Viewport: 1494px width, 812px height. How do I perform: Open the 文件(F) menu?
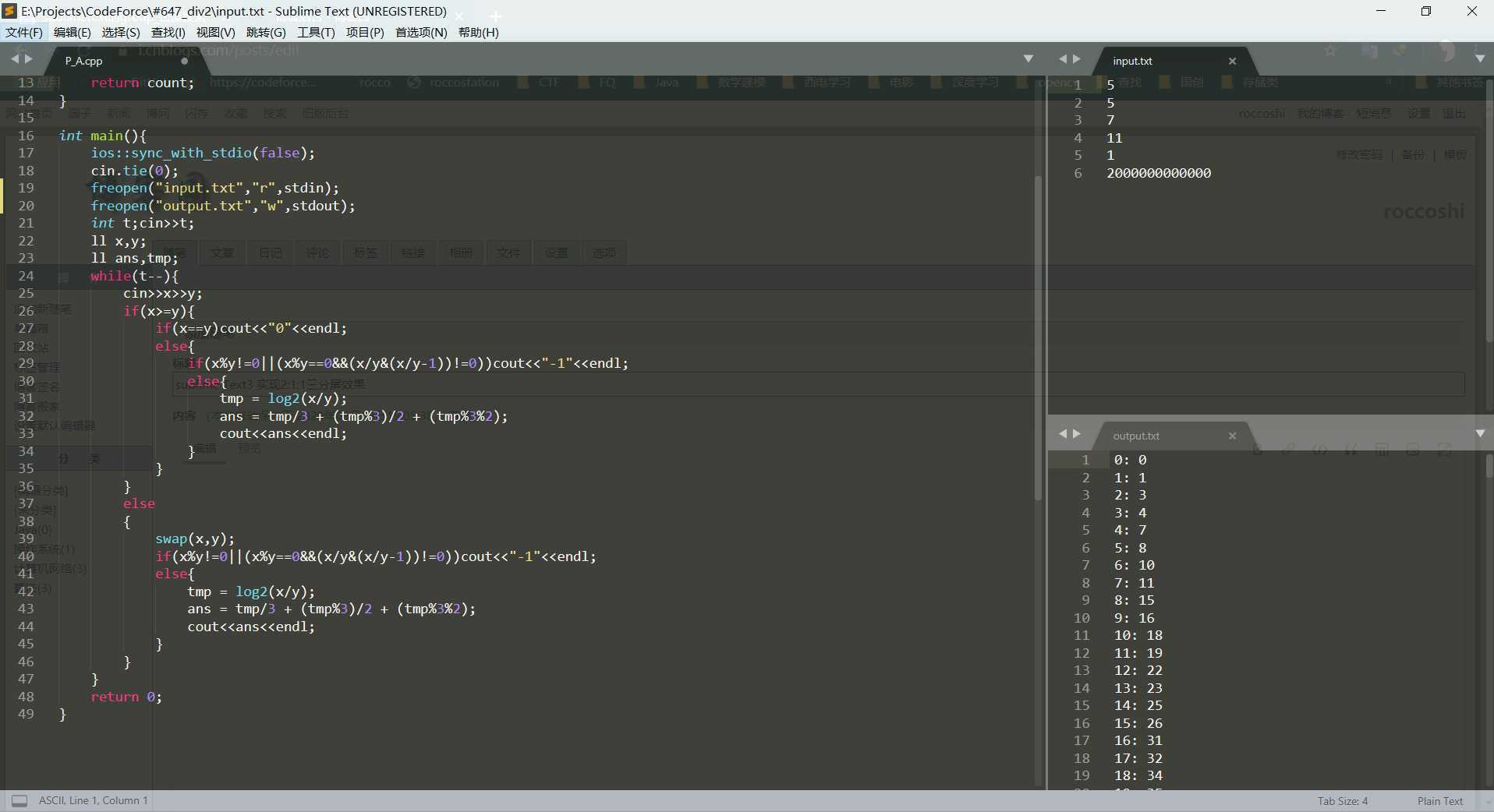click(23, 32)
